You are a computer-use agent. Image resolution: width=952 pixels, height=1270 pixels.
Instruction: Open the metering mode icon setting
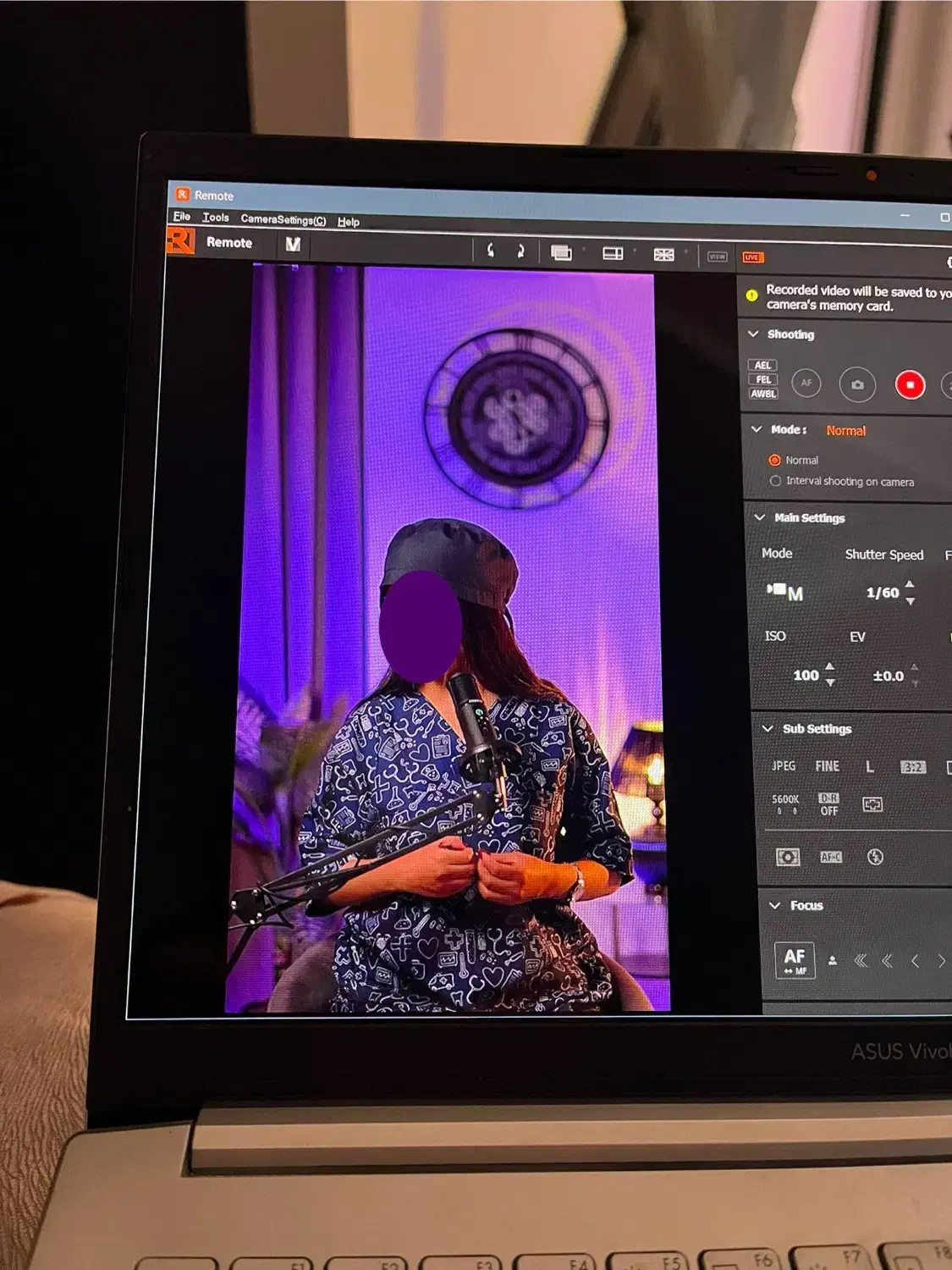click(x=788, y=857)
